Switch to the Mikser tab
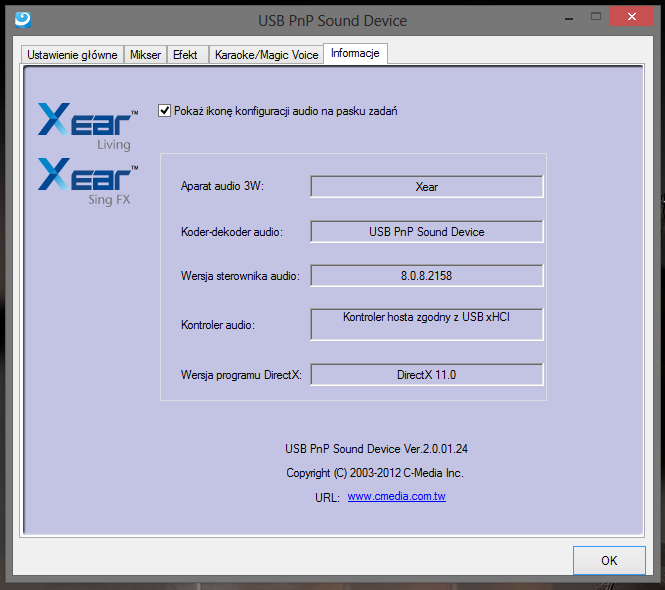Screen dimensions: 665x590 (145, 55)
